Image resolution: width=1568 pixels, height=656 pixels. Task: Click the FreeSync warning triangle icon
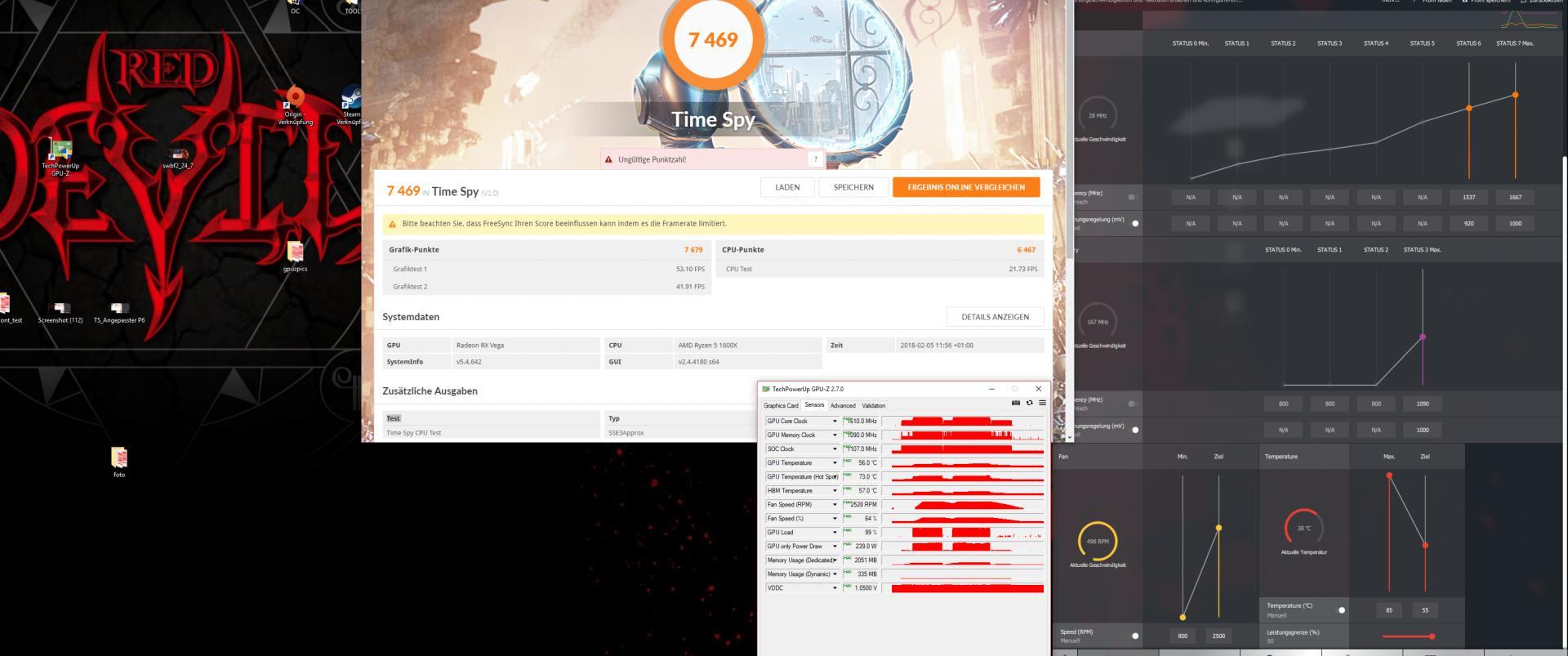coord(392,224)
